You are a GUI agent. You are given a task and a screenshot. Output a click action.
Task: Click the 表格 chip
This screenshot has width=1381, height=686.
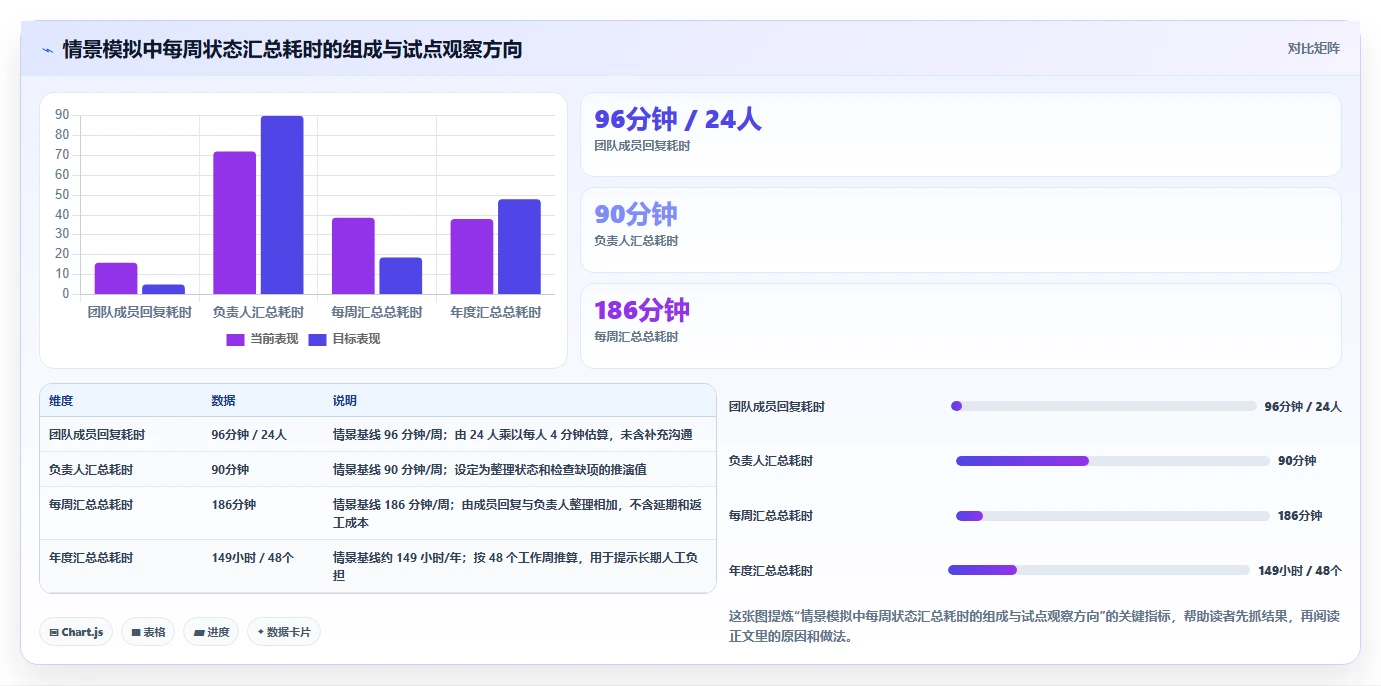pos(148,632)
